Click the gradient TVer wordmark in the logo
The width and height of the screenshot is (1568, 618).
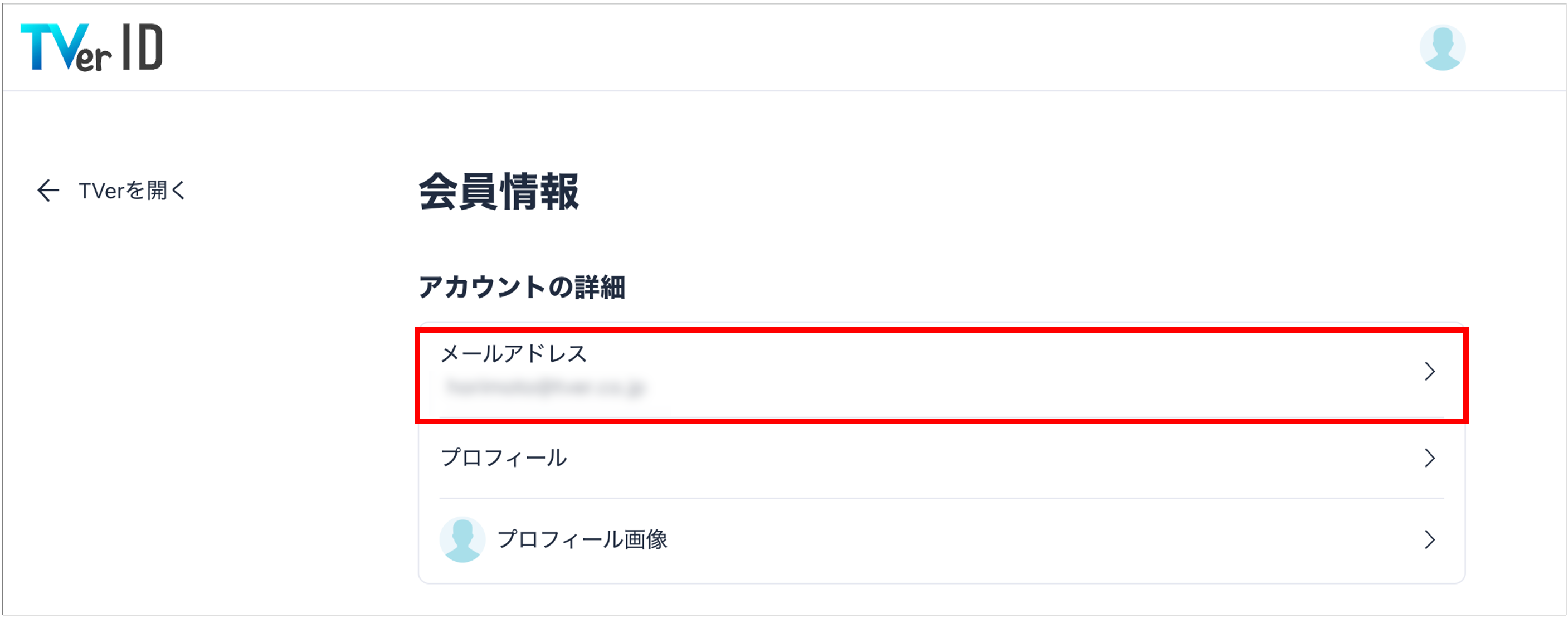tap(66, 47)
